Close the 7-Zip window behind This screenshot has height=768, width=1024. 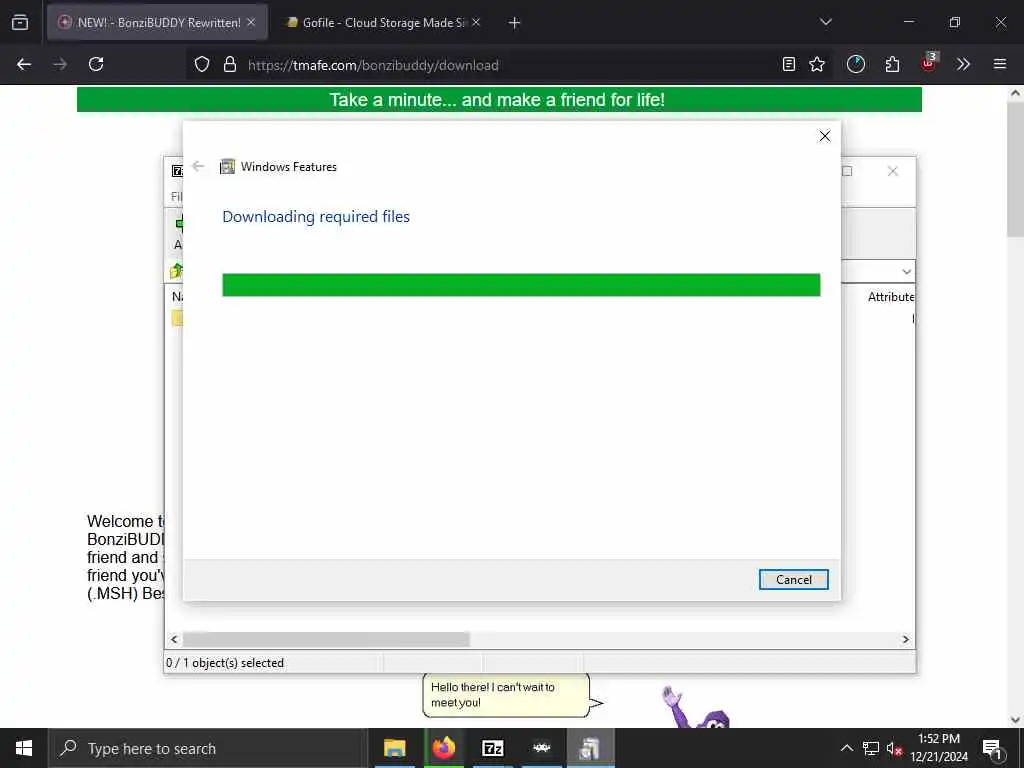pos(893,171)
